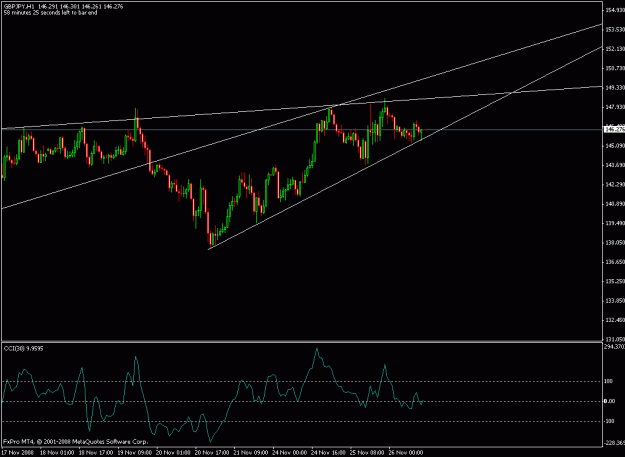This screenshot has width=625, height=457.
Task: Click the 140.89 price scale label
Action: click(x=615, y=204)
